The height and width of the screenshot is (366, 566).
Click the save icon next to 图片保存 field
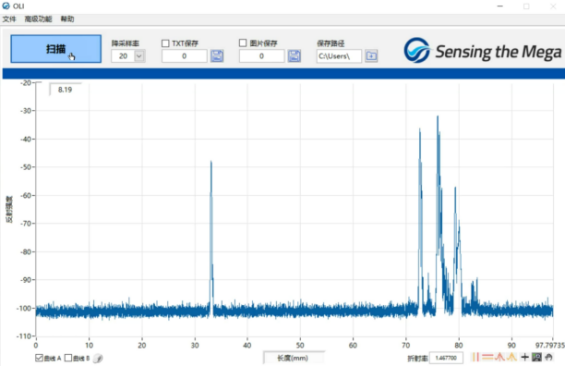[x=294, y=56]
